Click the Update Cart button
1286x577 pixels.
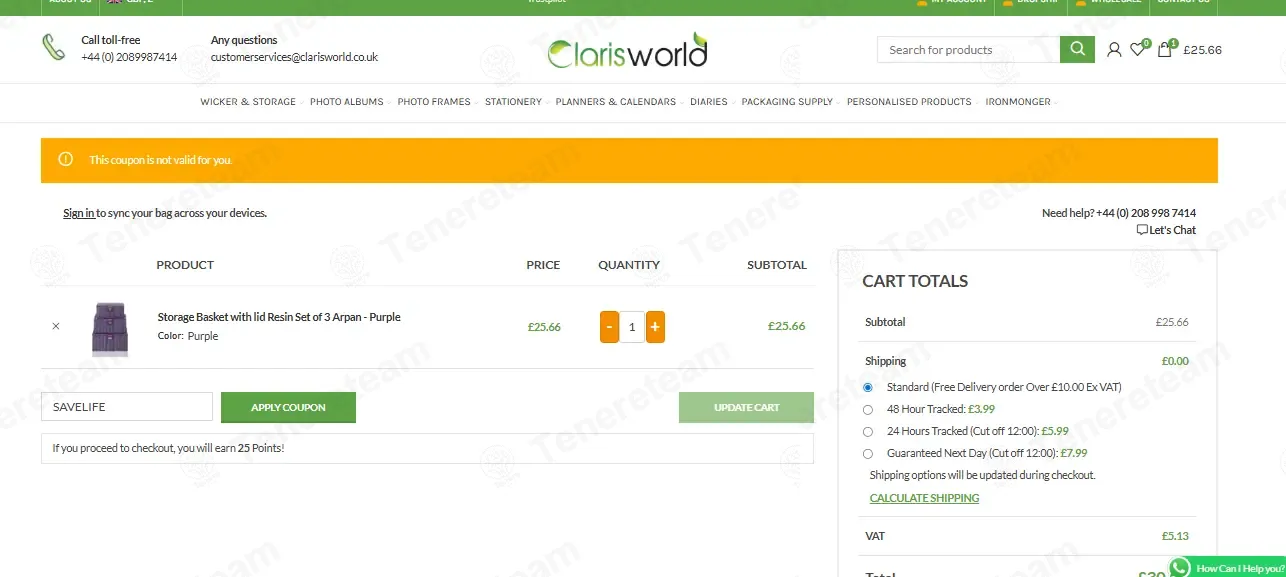(x=746, y=407)
